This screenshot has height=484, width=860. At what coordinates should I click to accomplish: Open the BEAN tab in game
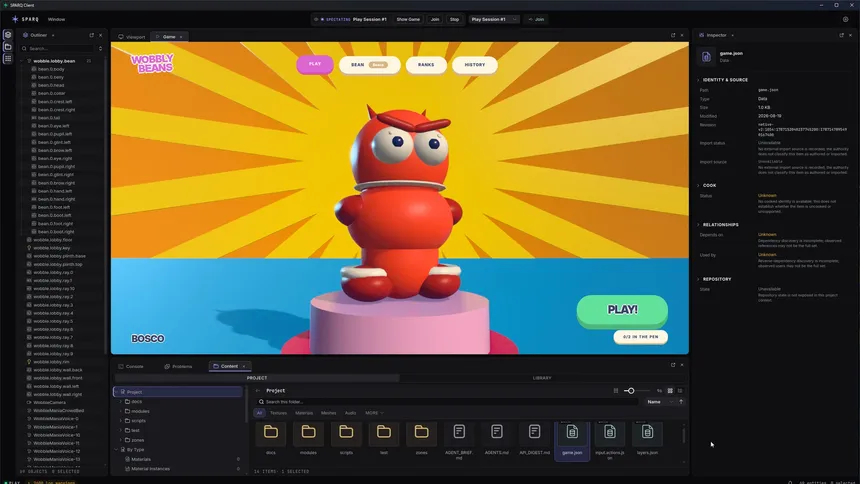coord(369,65)
